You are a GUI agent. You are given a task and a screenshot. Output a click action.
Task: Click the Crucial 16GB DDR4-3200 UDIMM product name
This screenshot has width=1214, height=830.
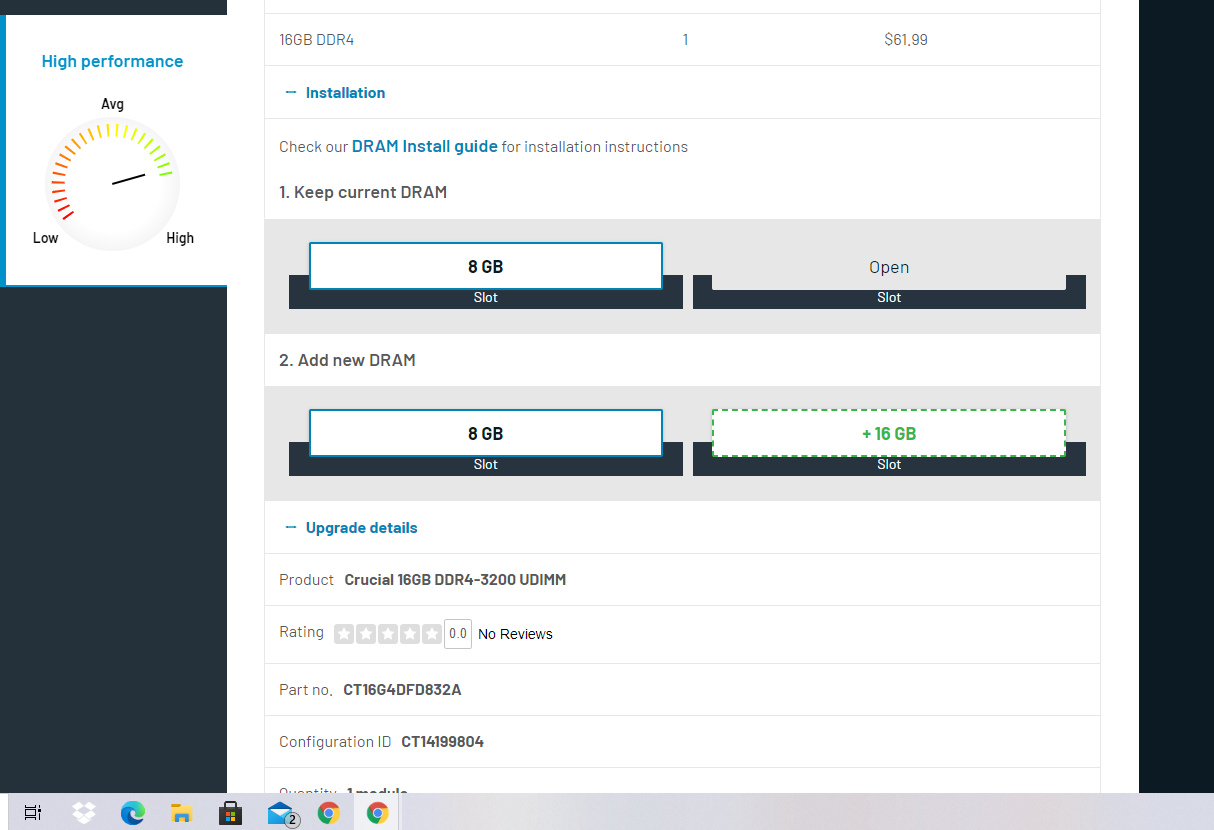pos(455,580)
